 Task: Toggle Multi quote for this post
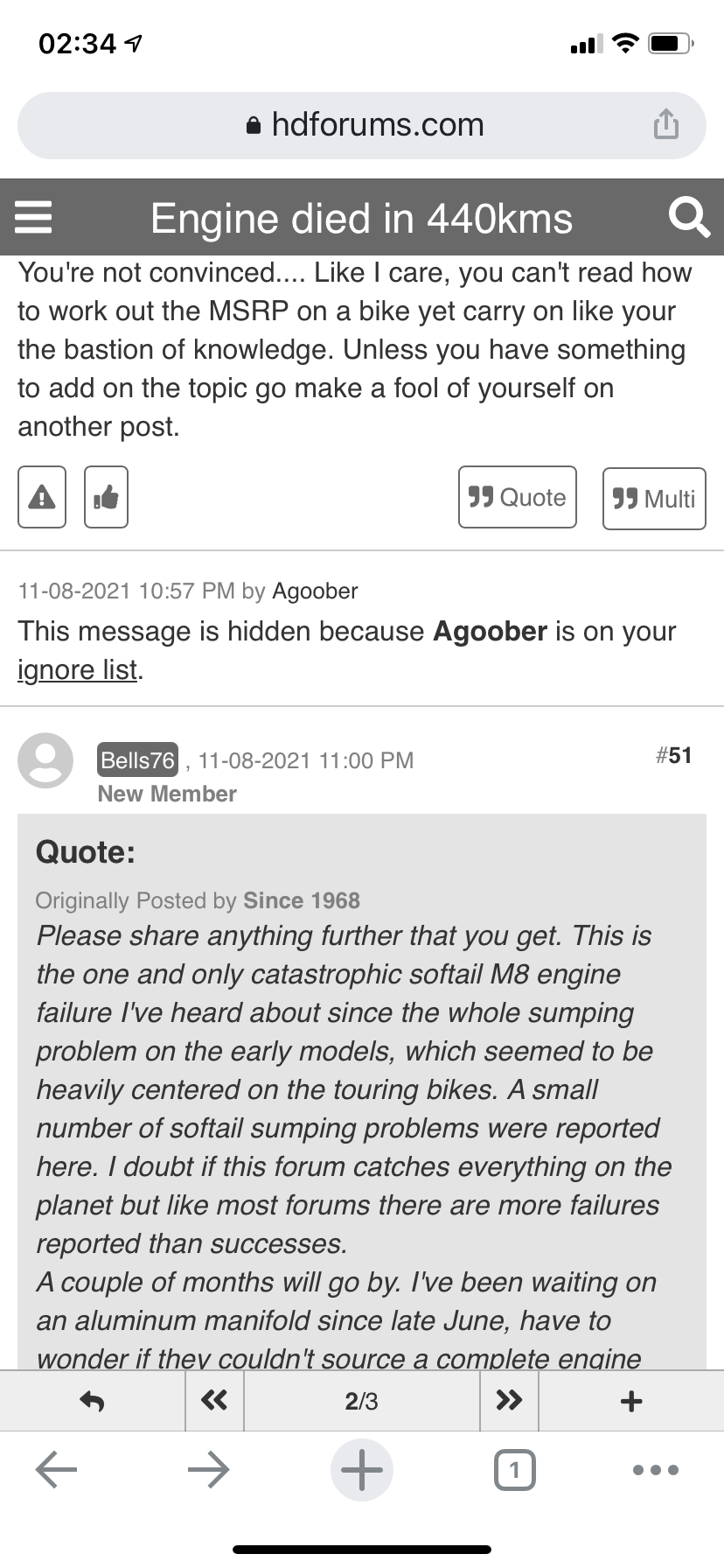pos(653,499)
